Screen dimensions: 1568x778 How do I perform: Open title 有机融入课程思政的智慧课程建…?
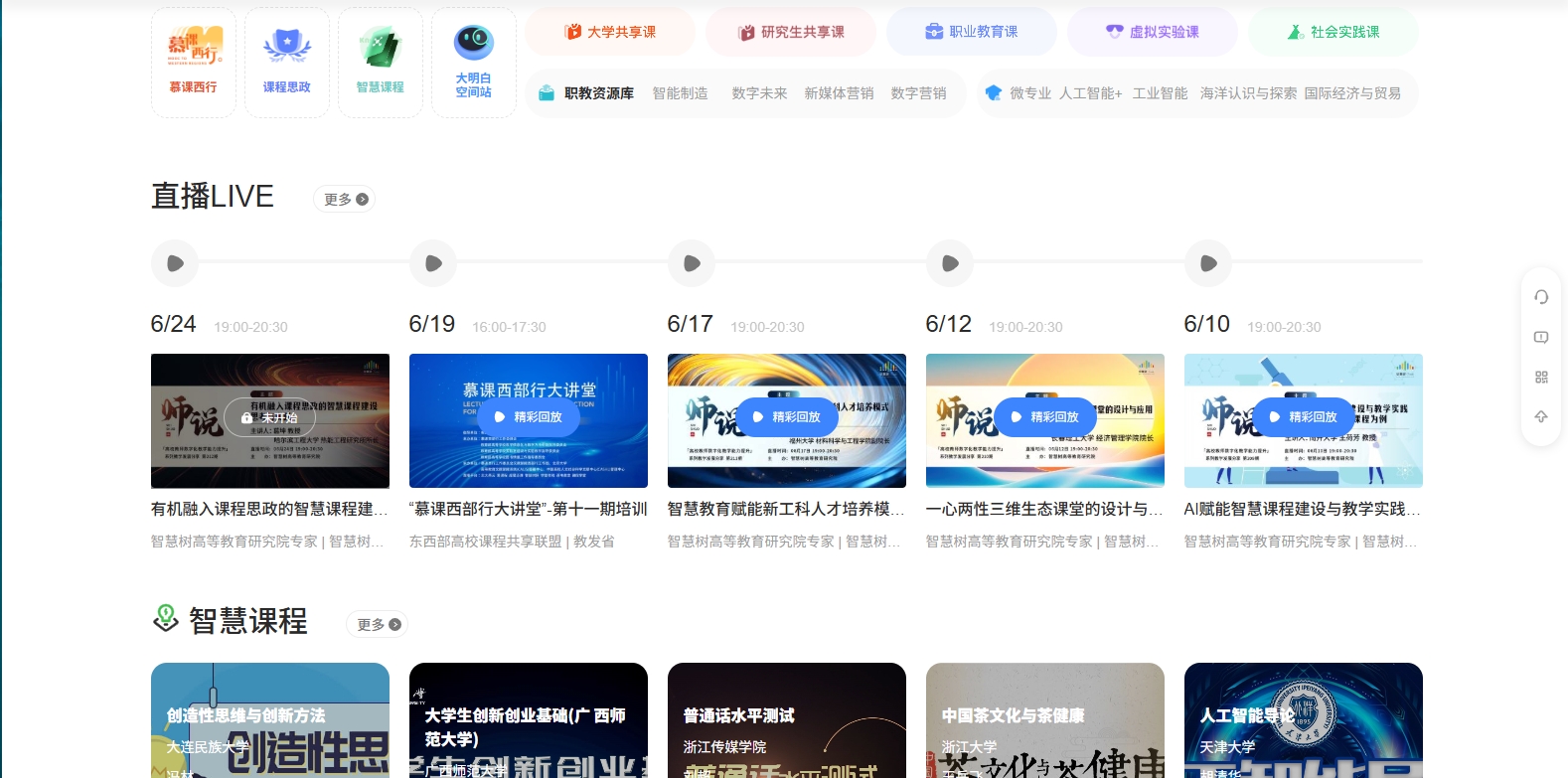269,509
